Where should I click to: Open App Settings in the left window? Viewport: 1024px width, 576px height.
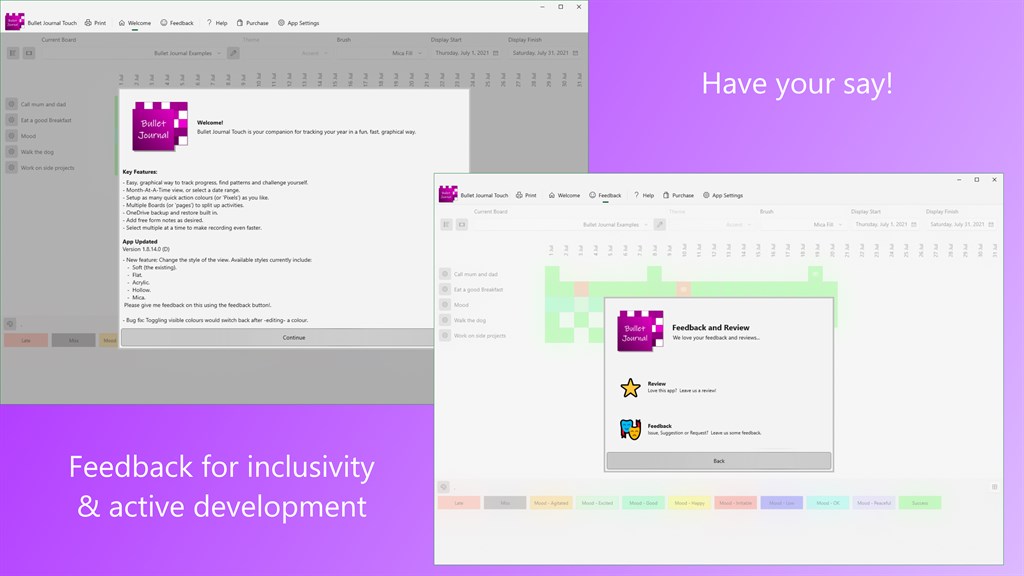(298, 23)
